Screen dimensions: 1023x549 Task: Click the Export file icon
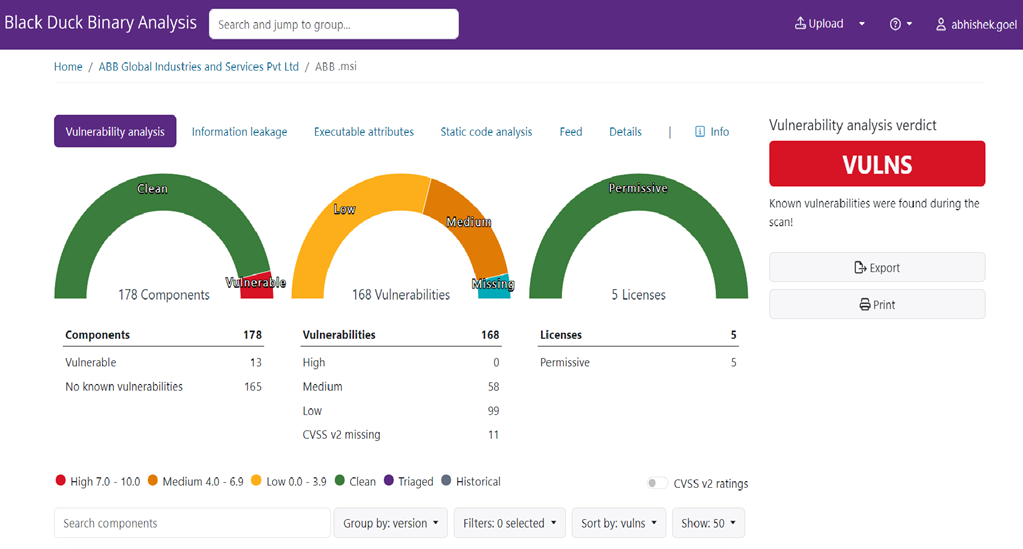tap(860, 268)
